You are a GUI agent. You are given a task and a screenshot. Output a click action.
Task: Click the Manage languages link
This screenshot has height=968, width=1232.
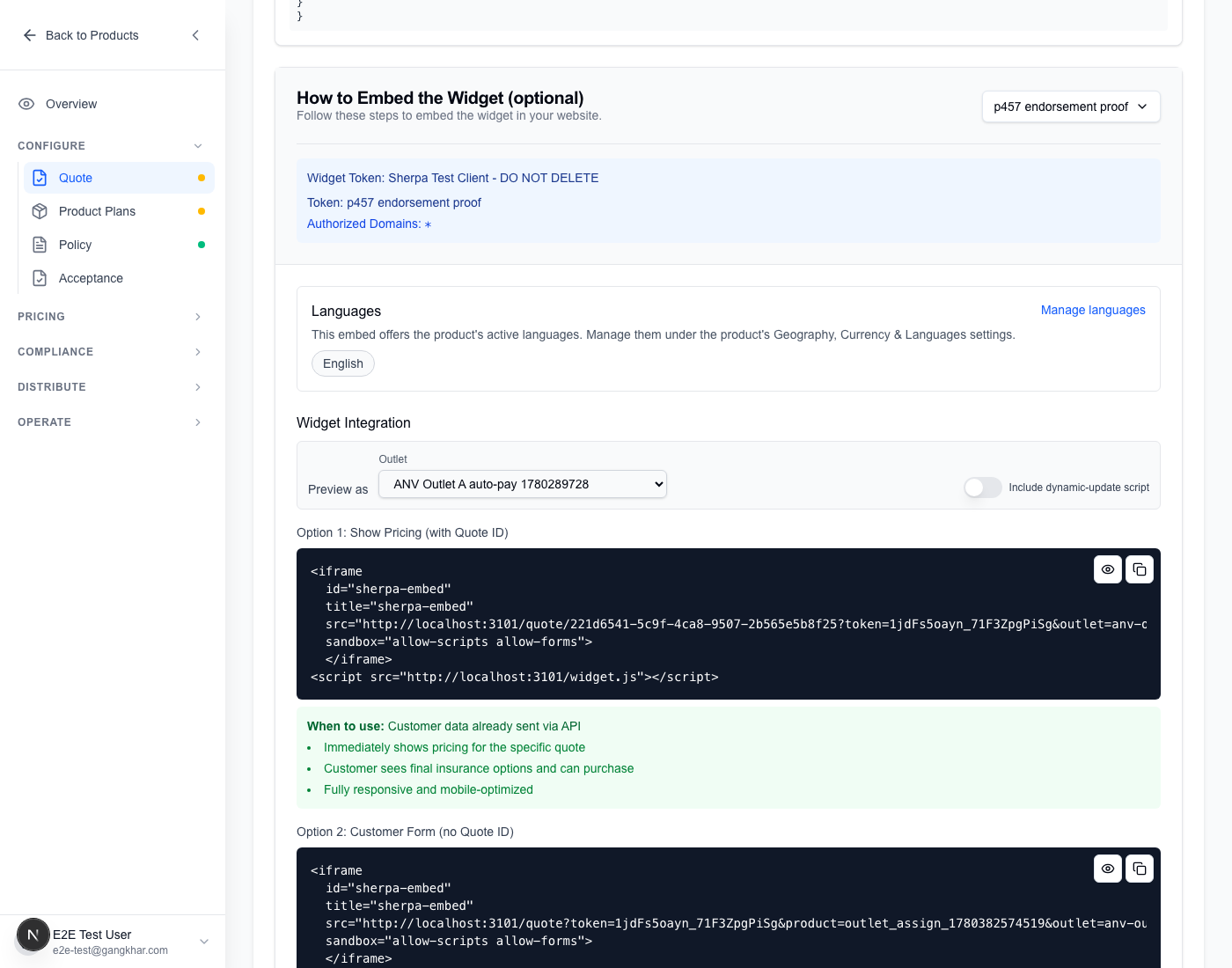1093,310
